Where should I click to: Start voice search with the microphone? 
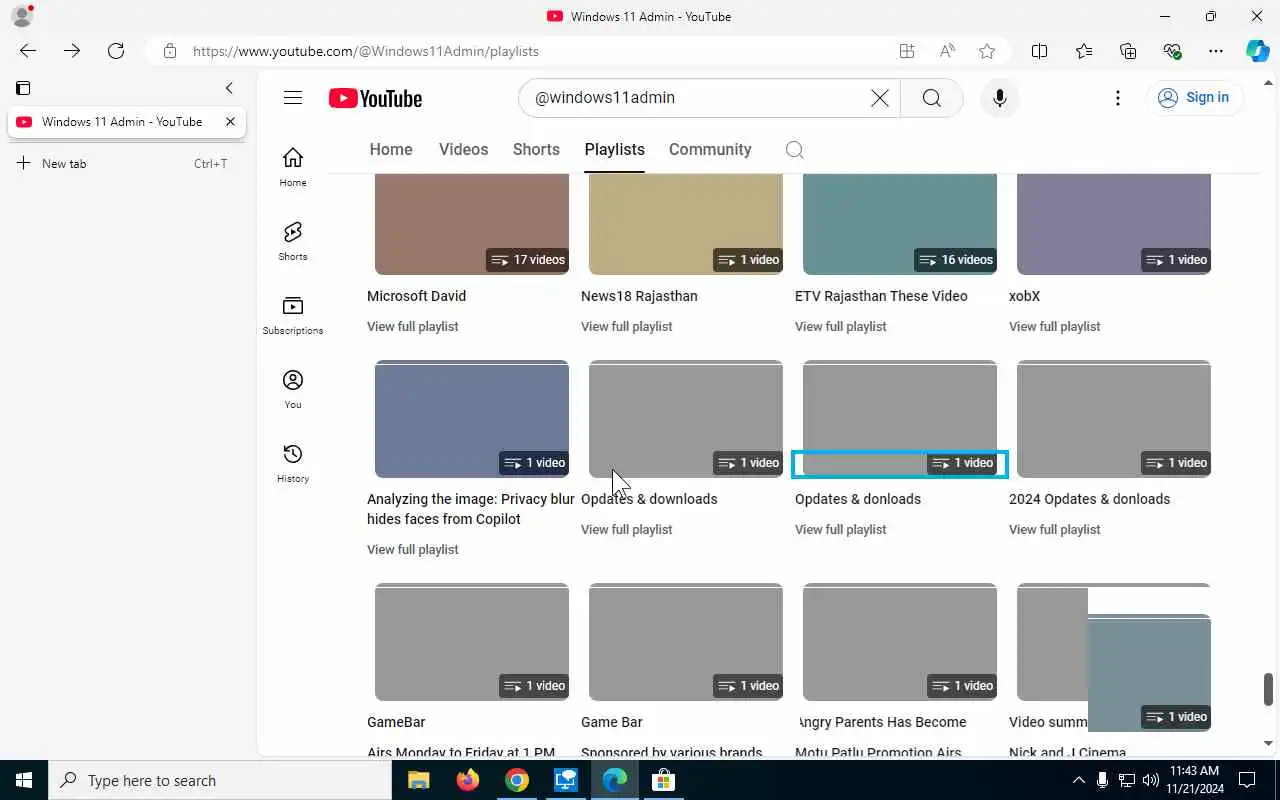click(x=999, y=98)
